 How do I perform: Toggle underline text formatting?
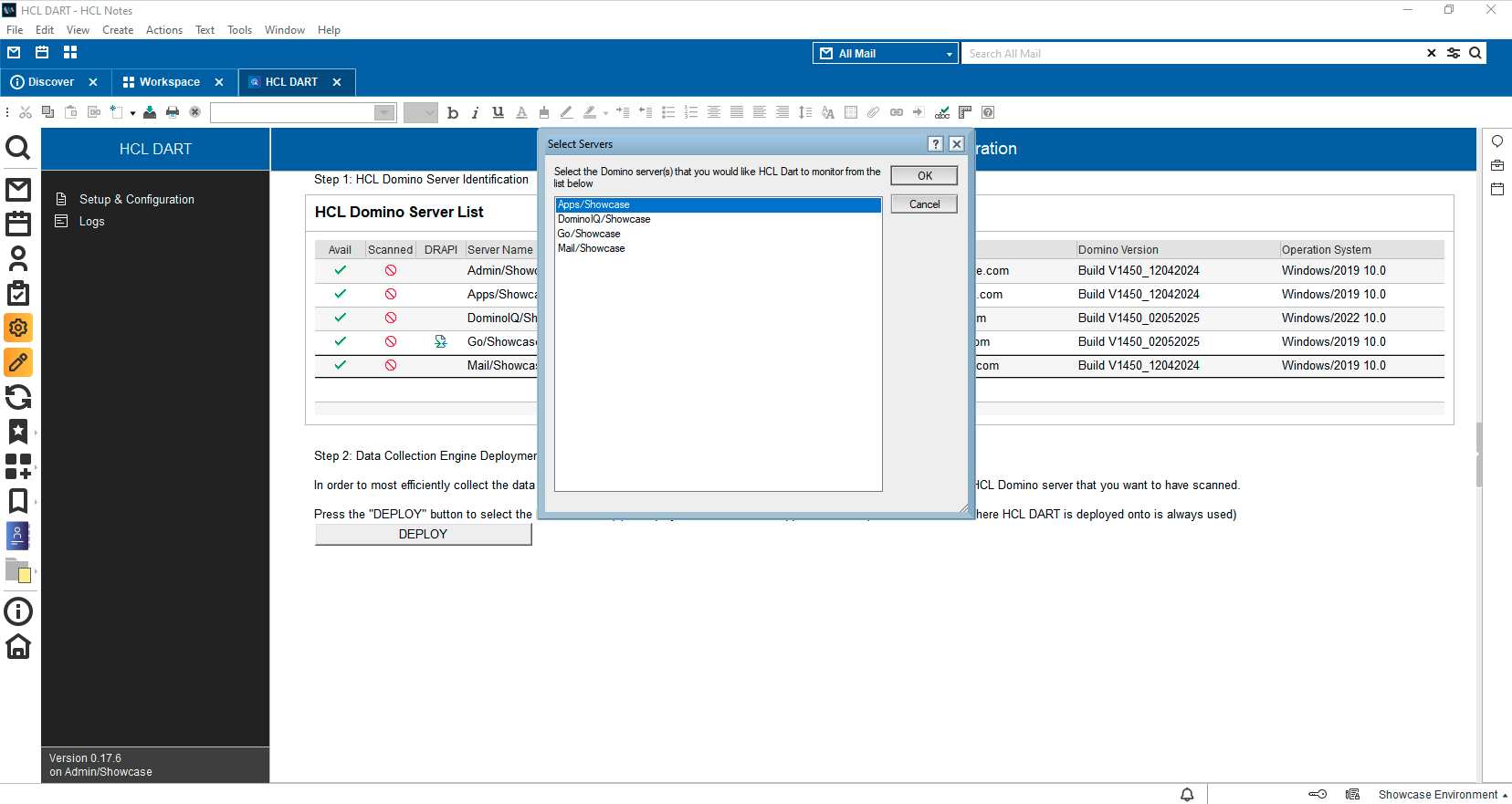[498, 112]
